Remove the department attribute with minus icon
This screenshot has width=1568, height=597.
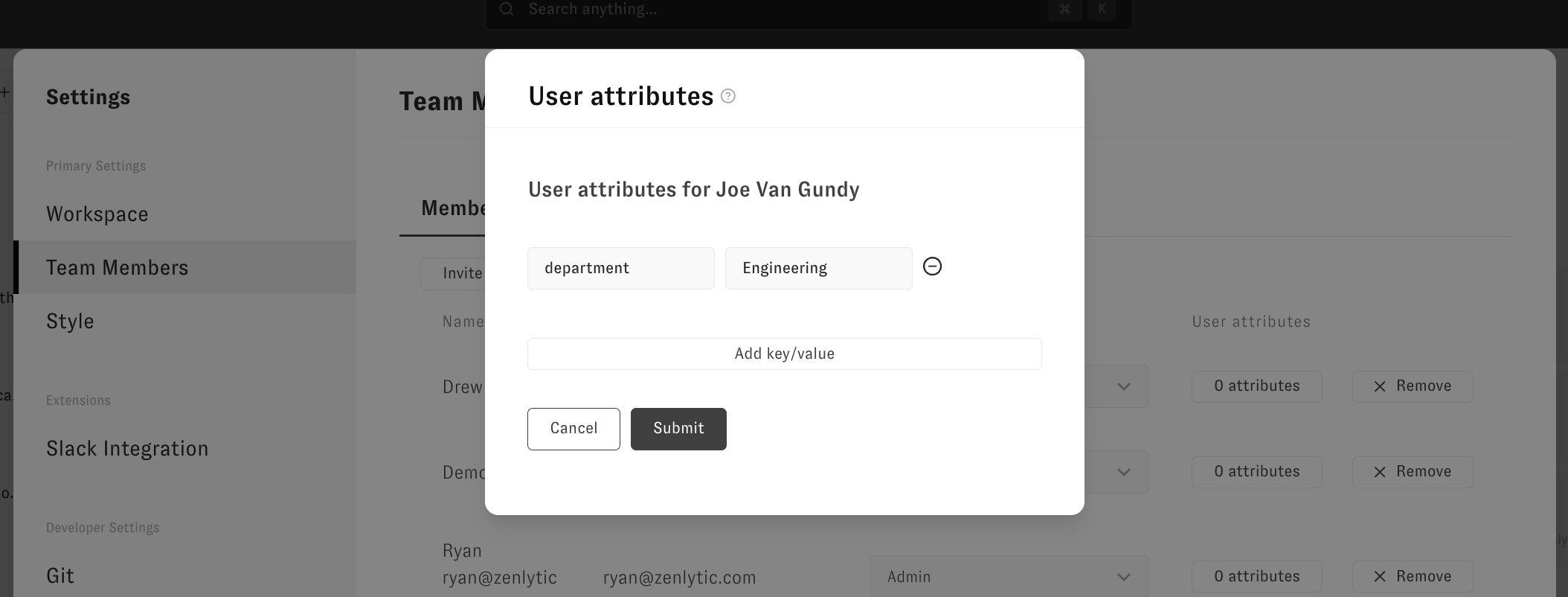(932, 266)
